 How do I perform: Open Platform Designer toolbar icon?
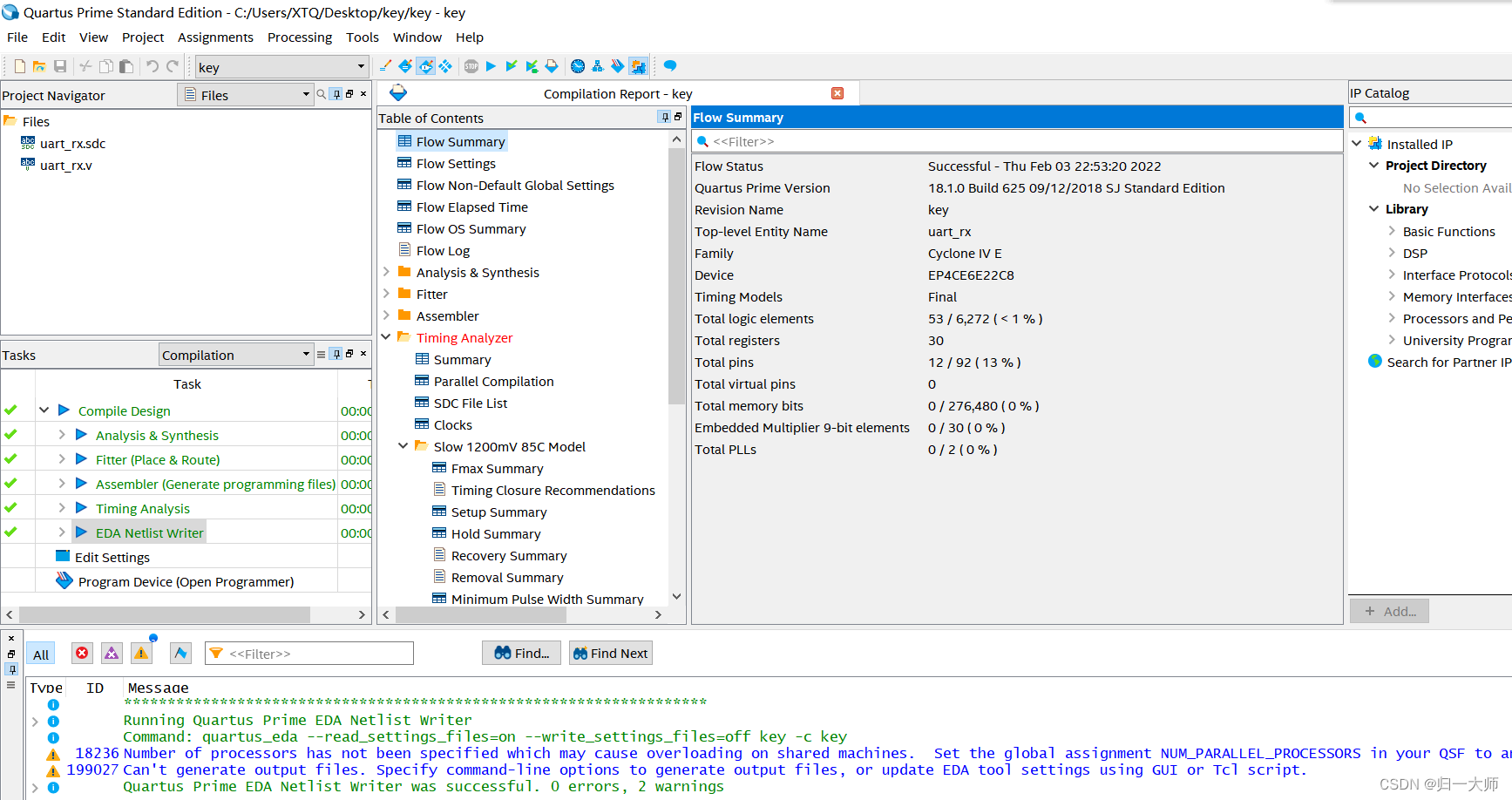(x=639, y=66)
